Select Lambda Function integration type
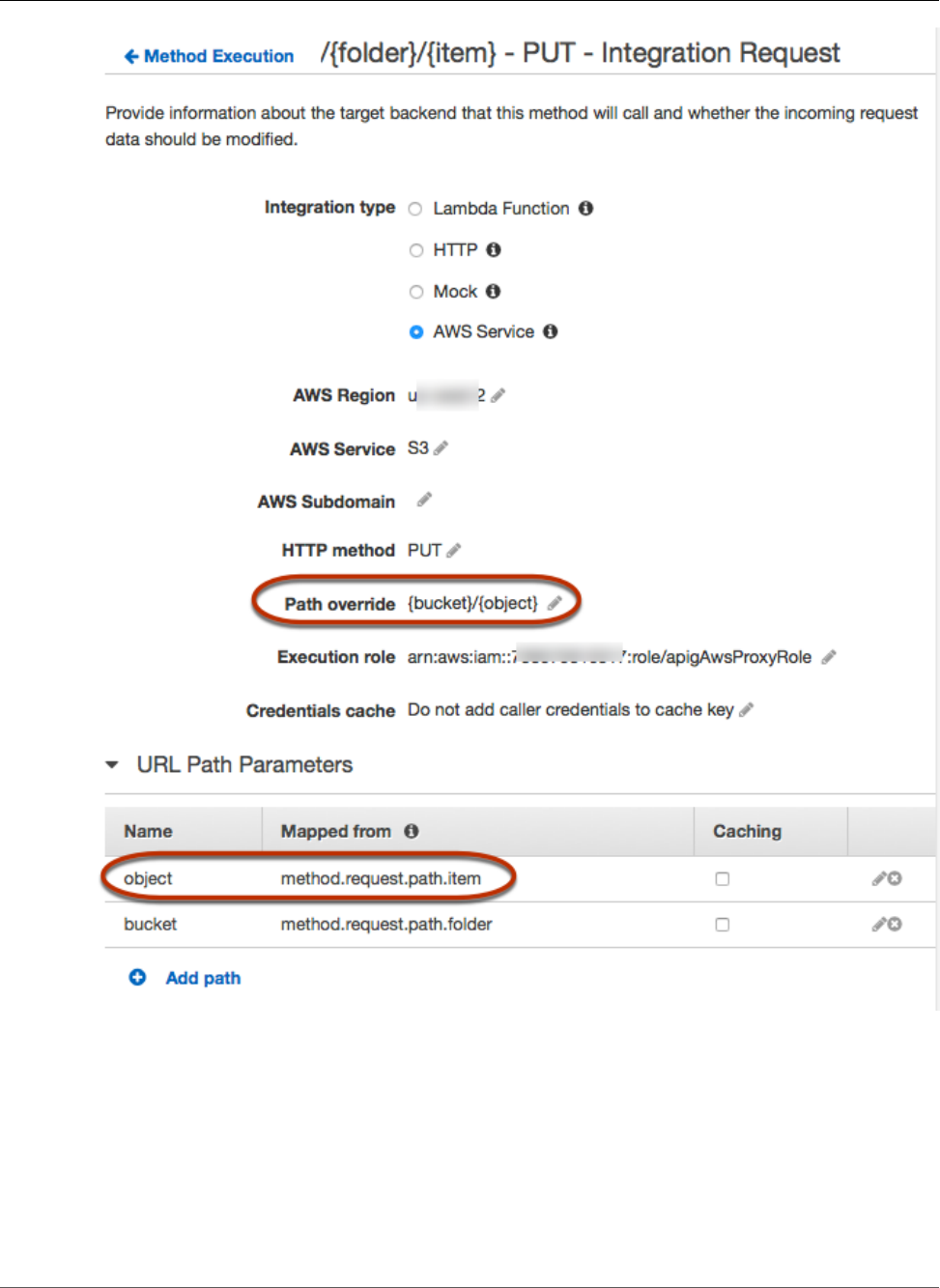Screen dimensions: 940x1288 [416, 209]
